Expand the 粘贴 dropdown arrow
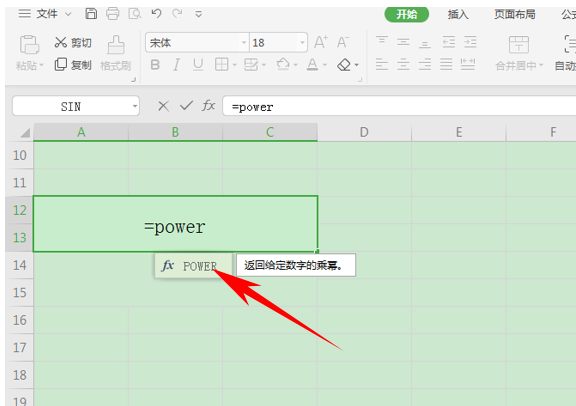 [41, 65]
